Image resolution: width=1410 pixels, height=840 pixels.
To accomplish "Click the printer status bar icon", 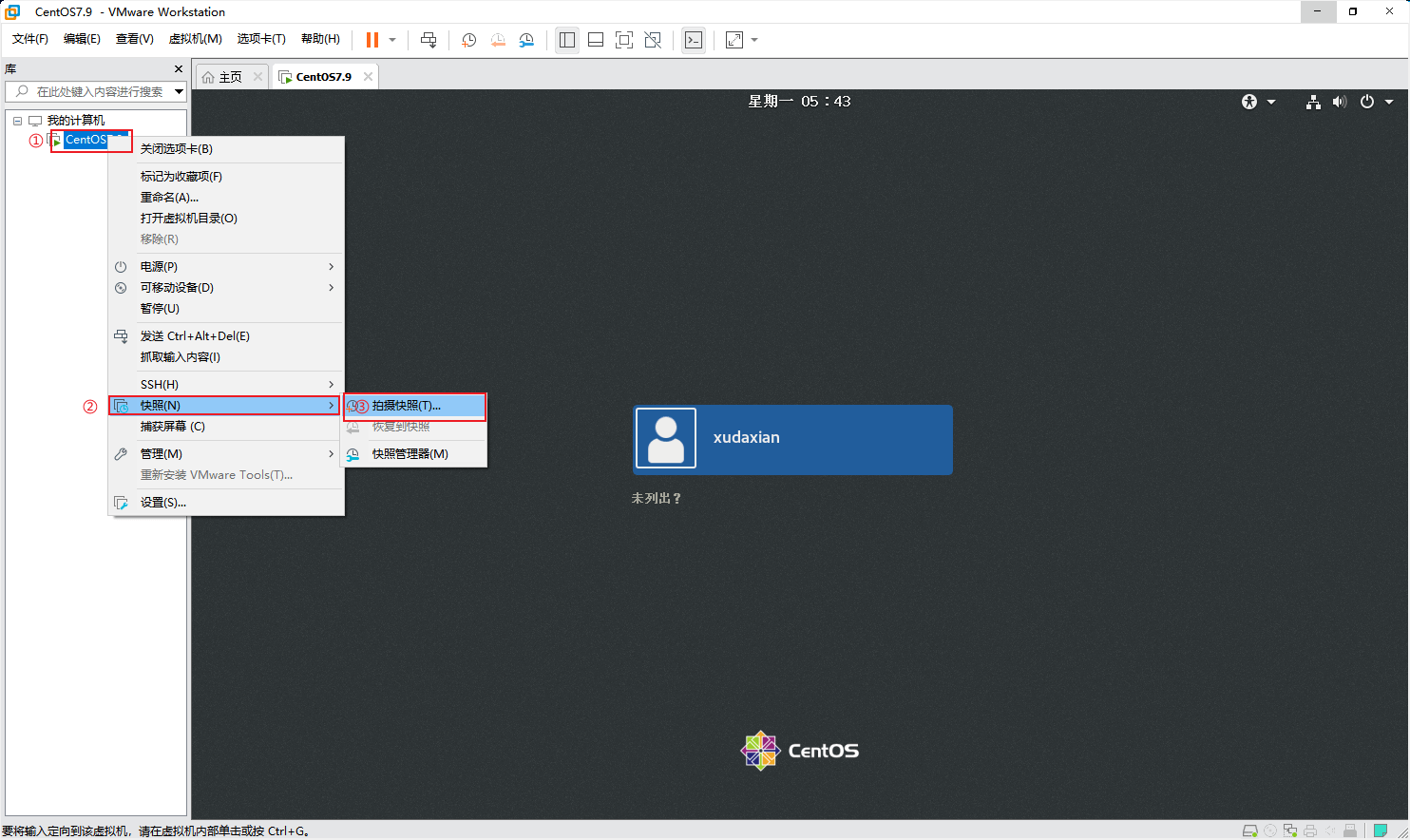I will 1310,830.
